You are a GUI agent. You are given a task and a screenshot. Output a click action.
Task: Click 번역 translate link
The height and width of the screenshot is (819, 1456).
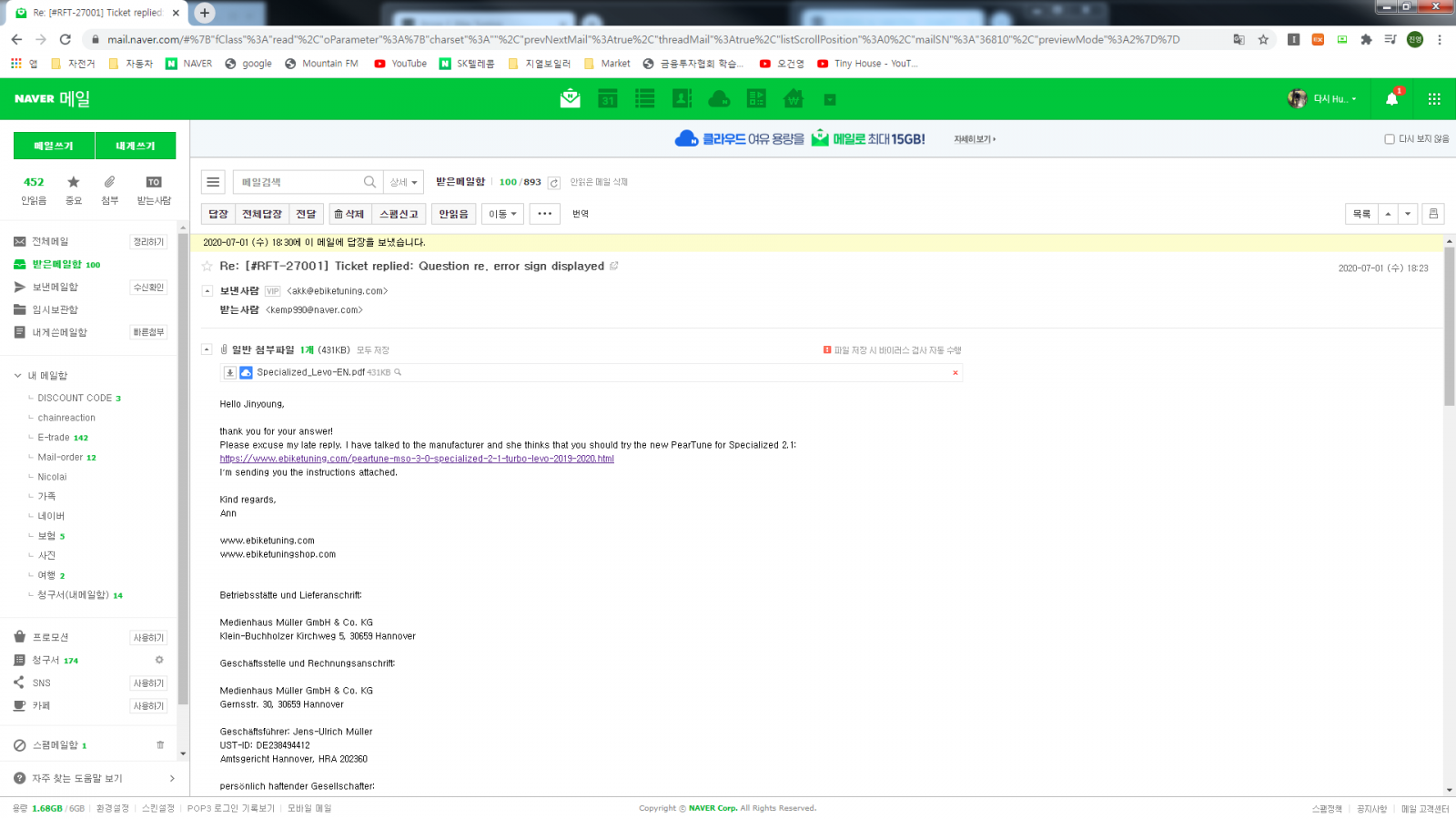click(581, 214)
